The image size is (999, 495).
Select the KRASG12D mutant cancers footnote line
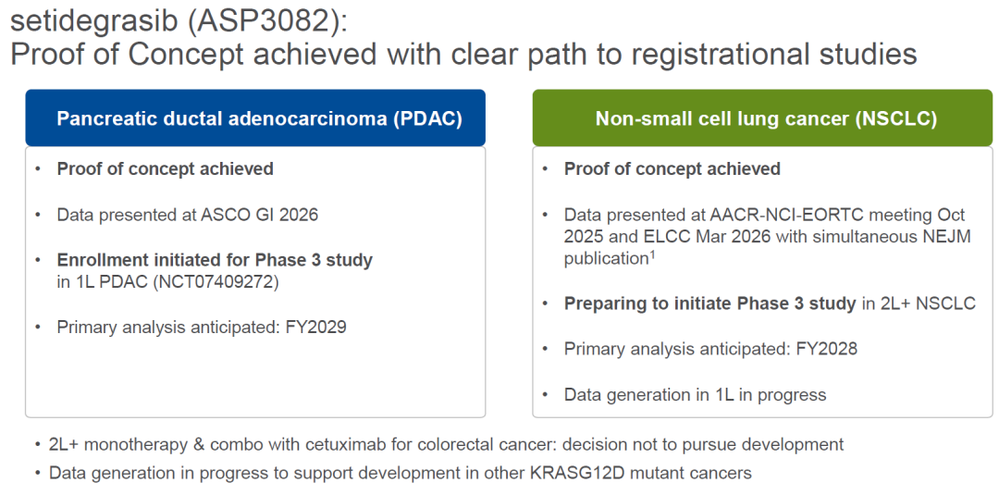(399, 472)
